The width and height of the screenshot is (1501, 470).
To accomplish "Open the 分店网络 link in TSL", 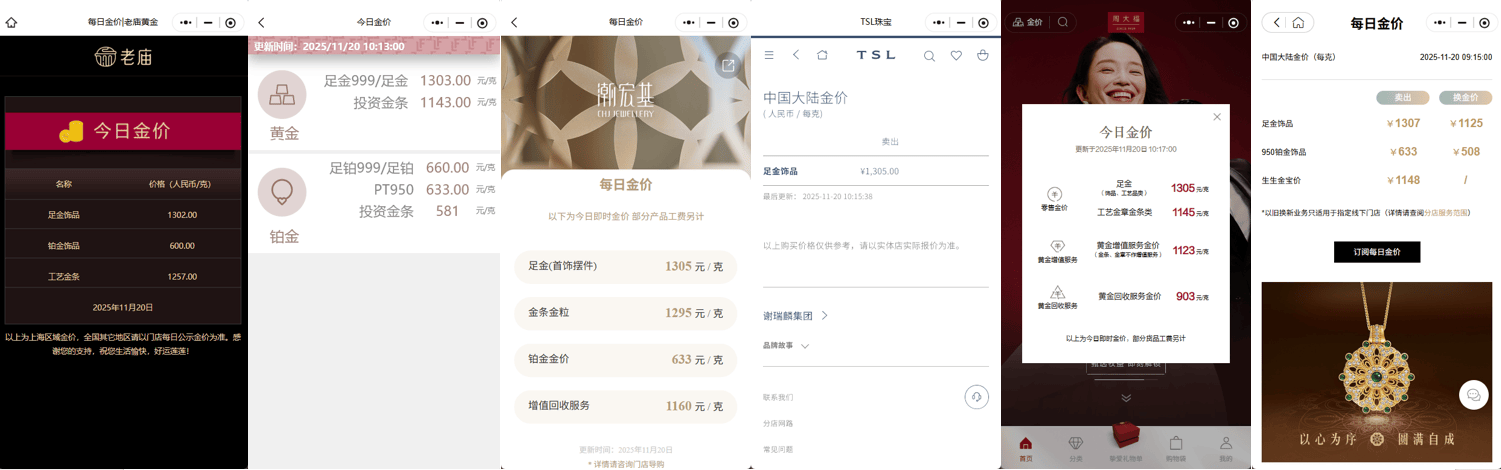I will pyautogui.click(x=778, y=423).
